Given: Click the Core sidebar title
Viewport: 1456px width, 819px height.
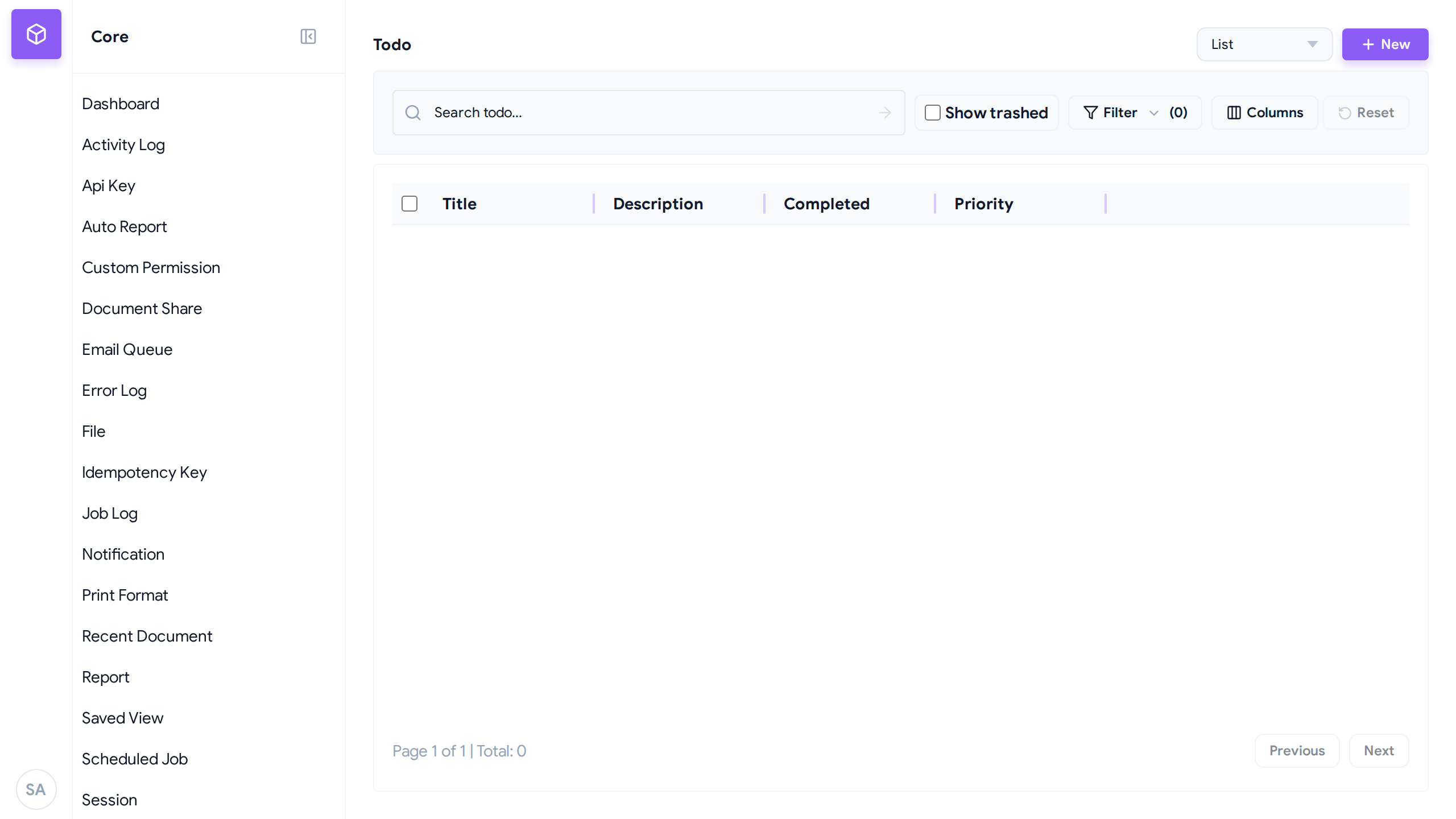Looking at the screenshot, I should pos(110,36).
